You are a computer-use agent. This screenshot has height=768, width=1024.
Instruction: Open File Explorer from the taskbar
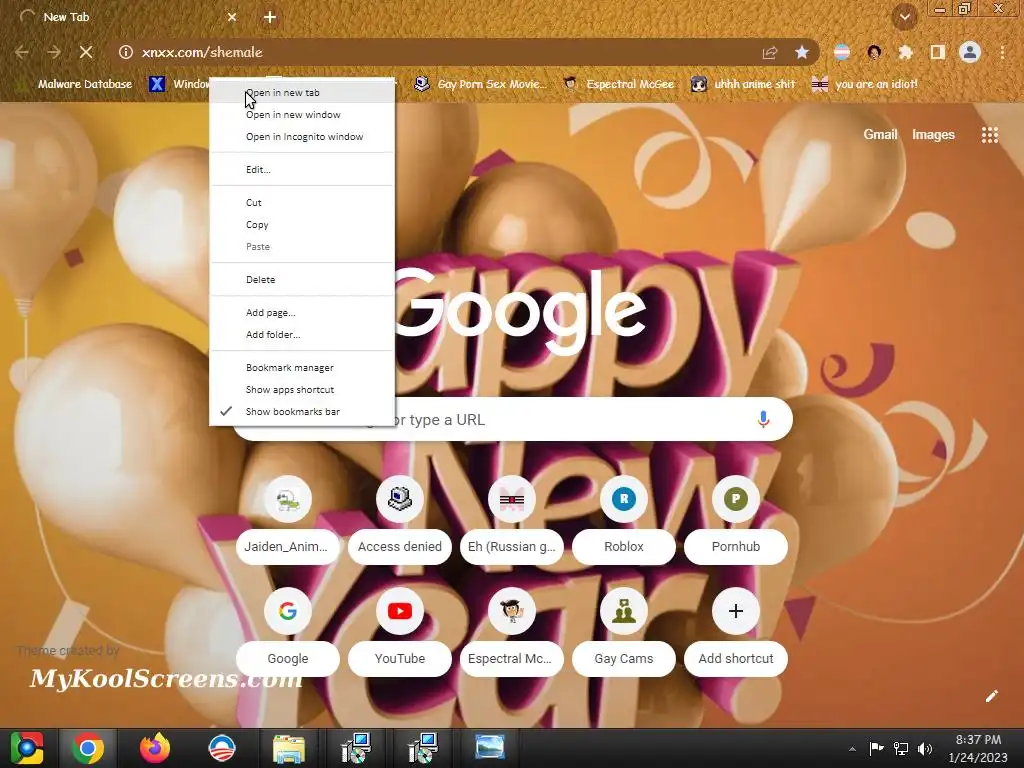288,748
